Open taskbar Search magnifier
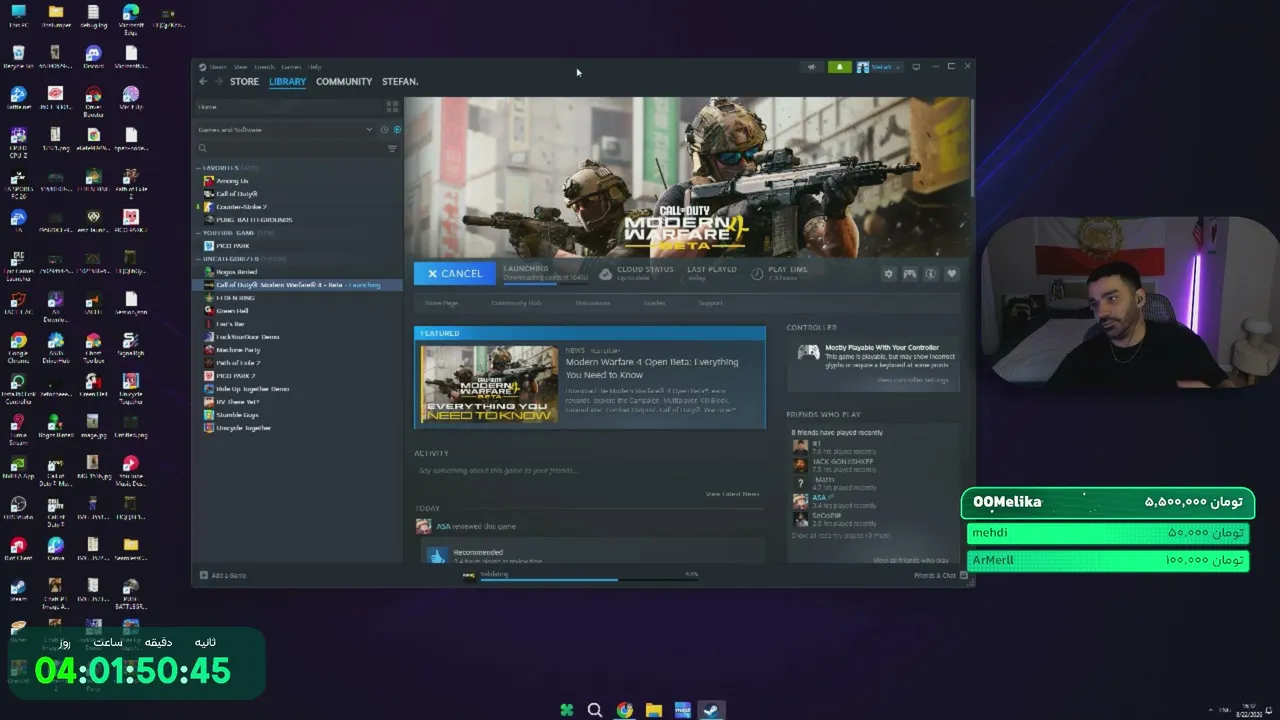The width and height of the screenshot is (1280, 720). 595,710
